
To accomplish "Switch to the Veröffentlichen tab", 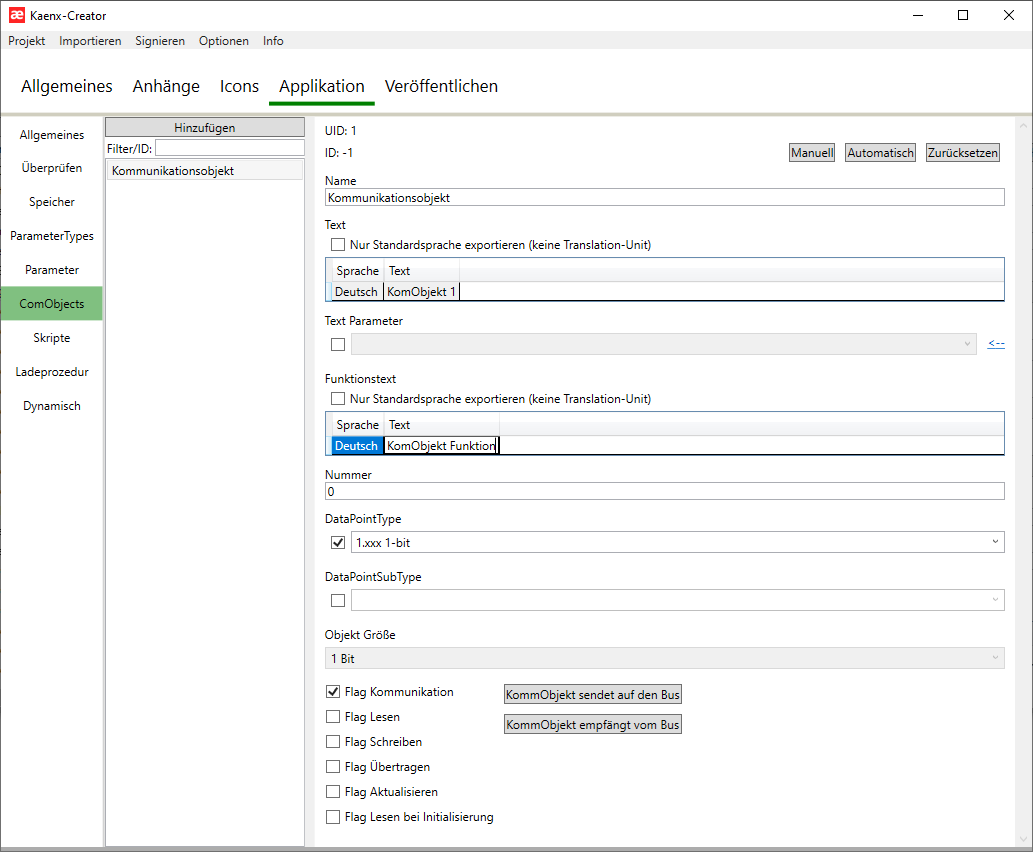I will (441, 86).
